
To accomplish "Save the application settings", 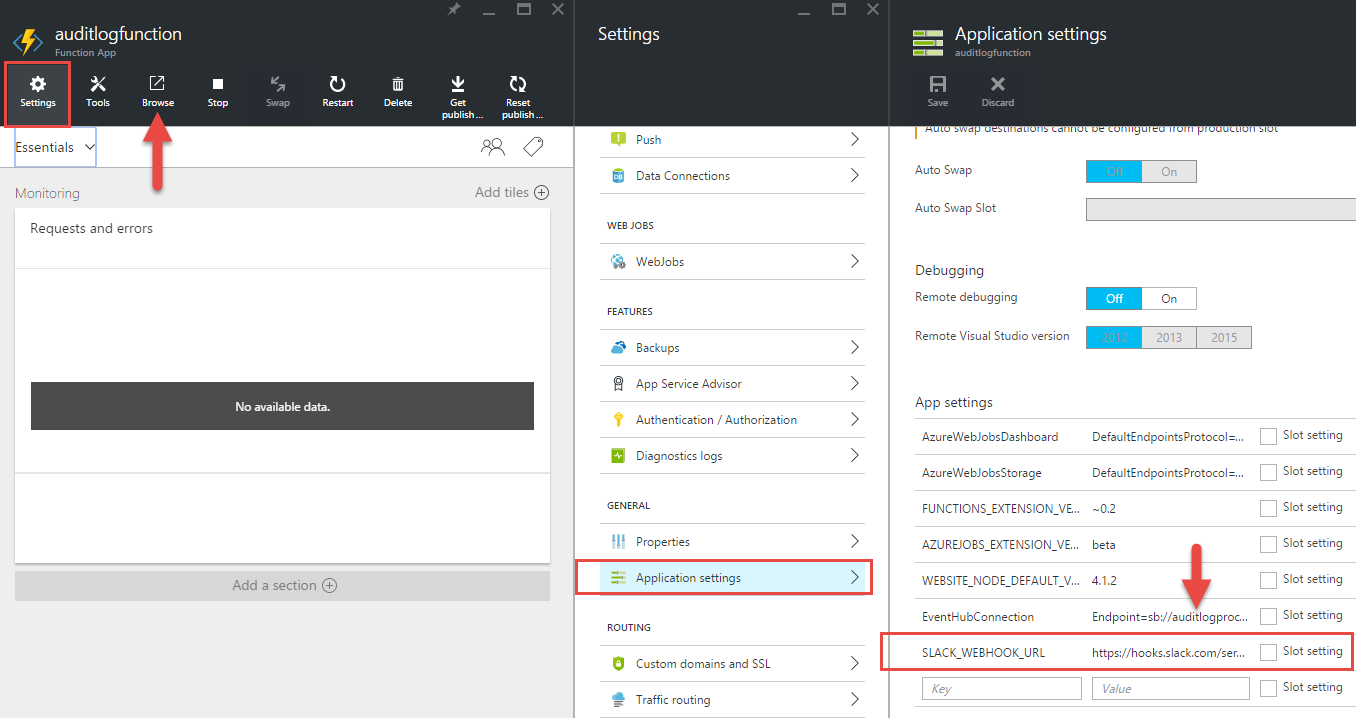I will click(938, 91).
